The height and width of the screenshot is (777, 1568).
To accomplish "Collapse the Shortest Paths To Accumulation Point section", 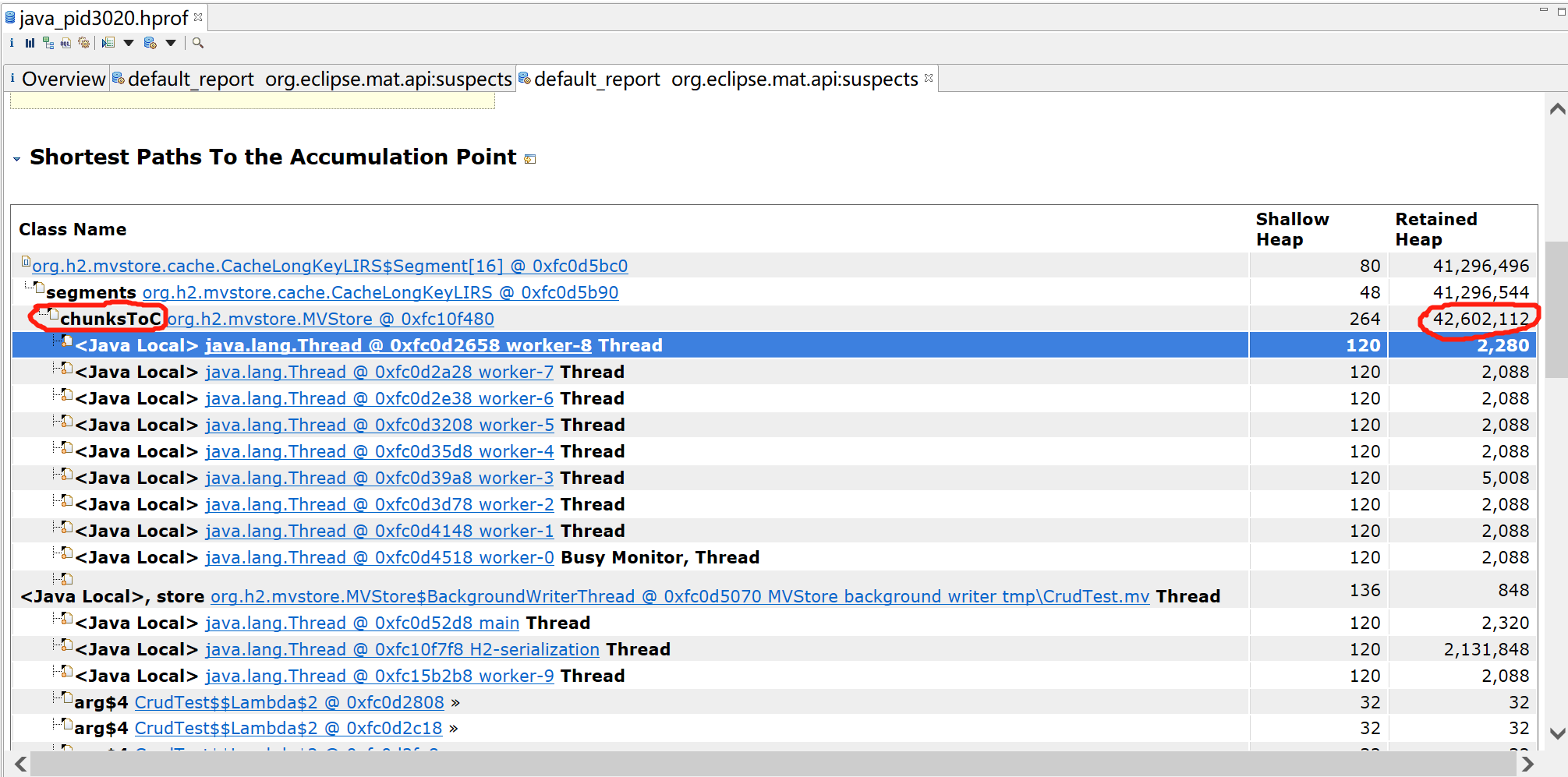I will 17,157.
